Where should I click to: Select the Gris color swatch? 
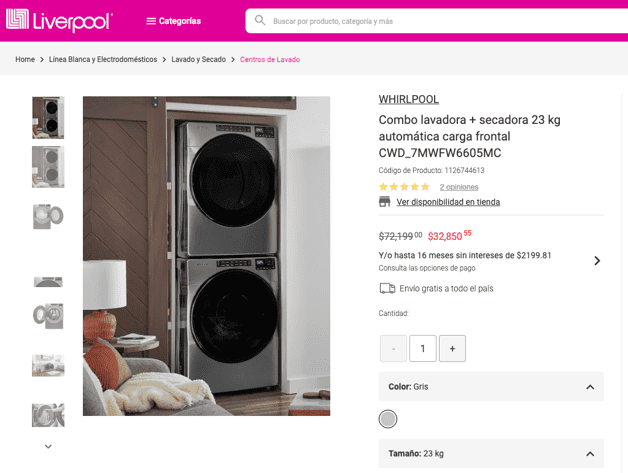[x=388, y=419]
